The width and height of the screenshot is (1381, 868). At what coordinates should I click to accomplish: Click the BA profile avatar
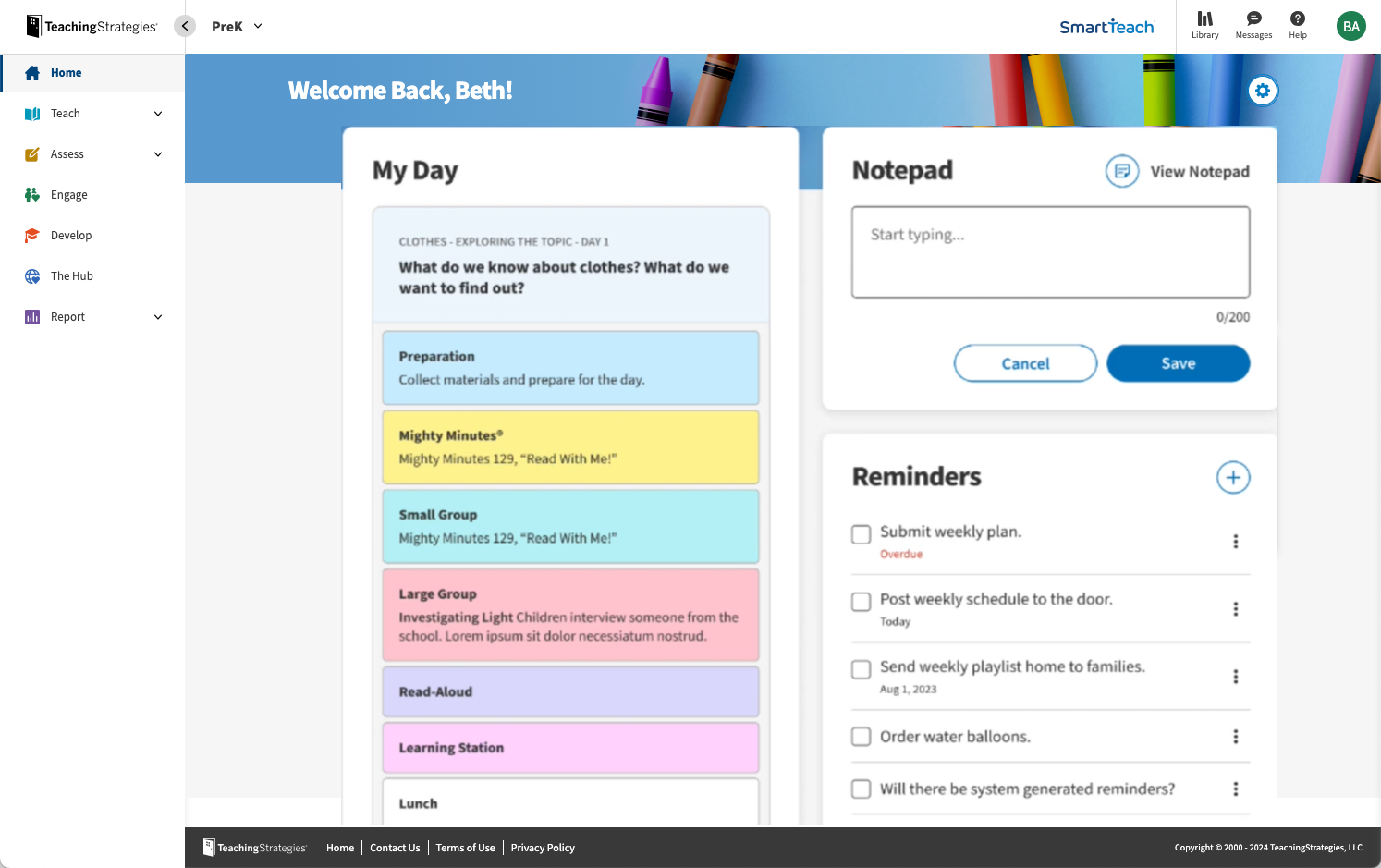click(1350, 26)
